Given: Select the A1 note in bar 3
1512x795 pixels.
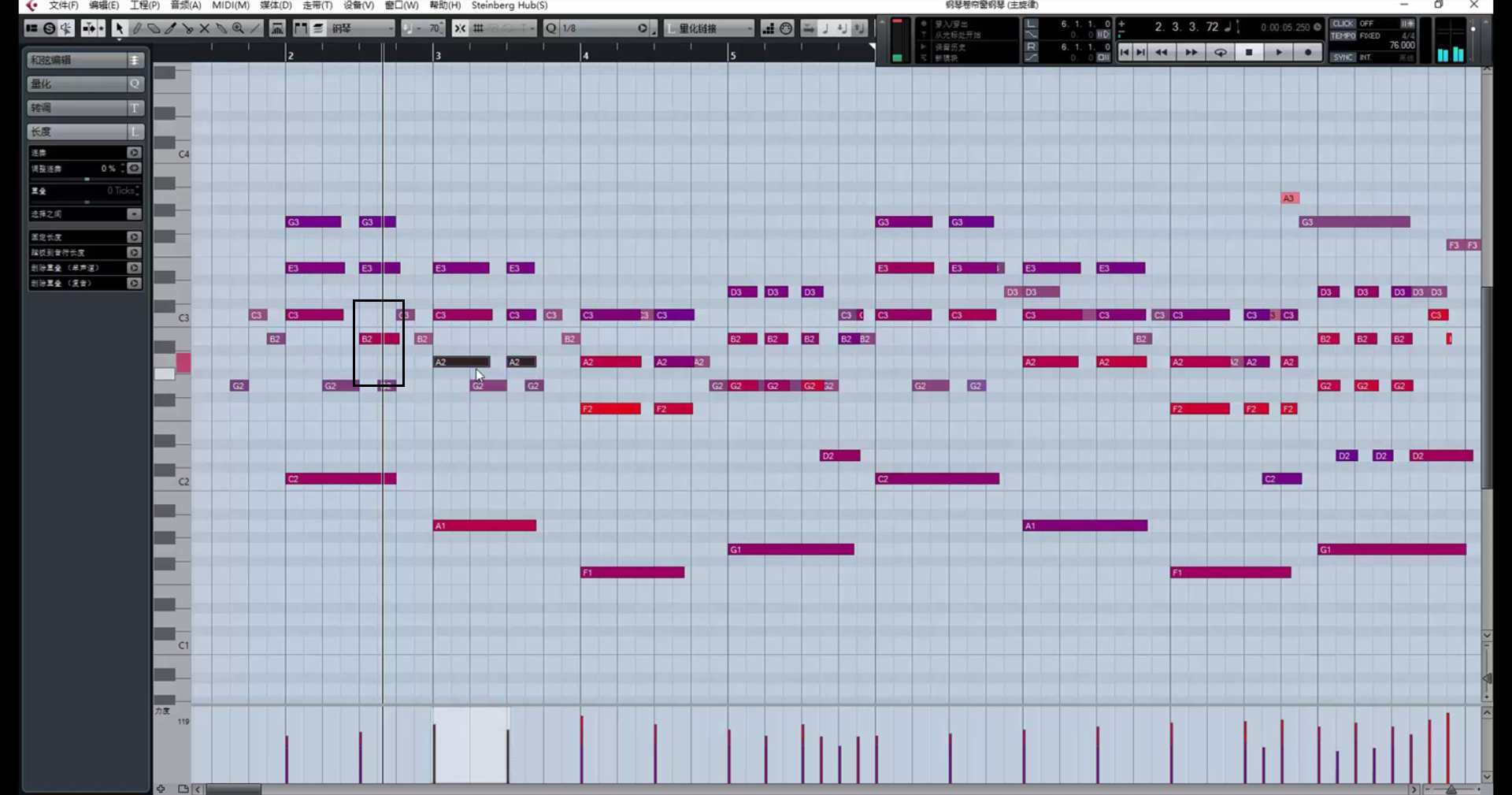Looking at the screenshot, I should point(484,526).
